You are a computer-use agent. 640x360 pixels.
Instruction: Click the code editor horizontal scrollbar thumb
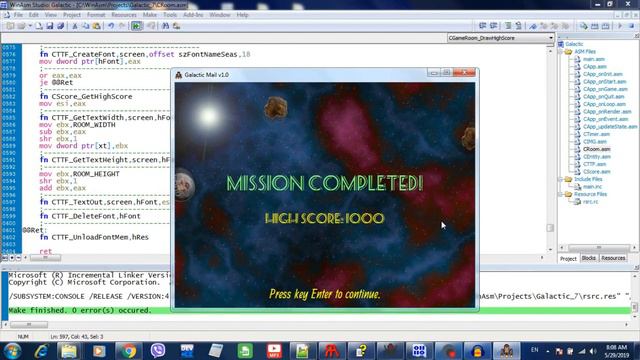pos(45,258)
